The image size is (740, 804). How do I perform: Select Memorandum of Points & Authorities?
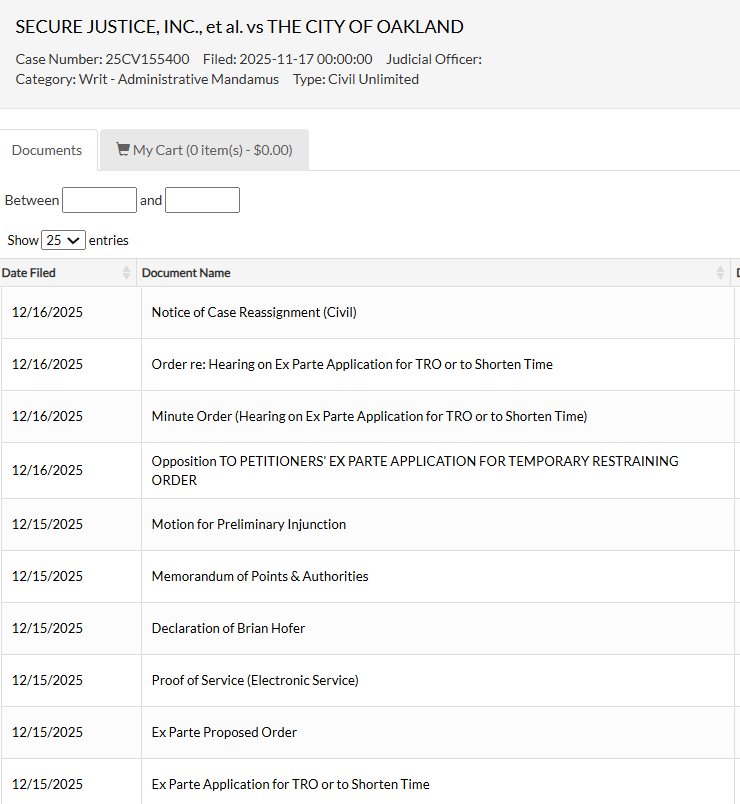pos(260,576)
